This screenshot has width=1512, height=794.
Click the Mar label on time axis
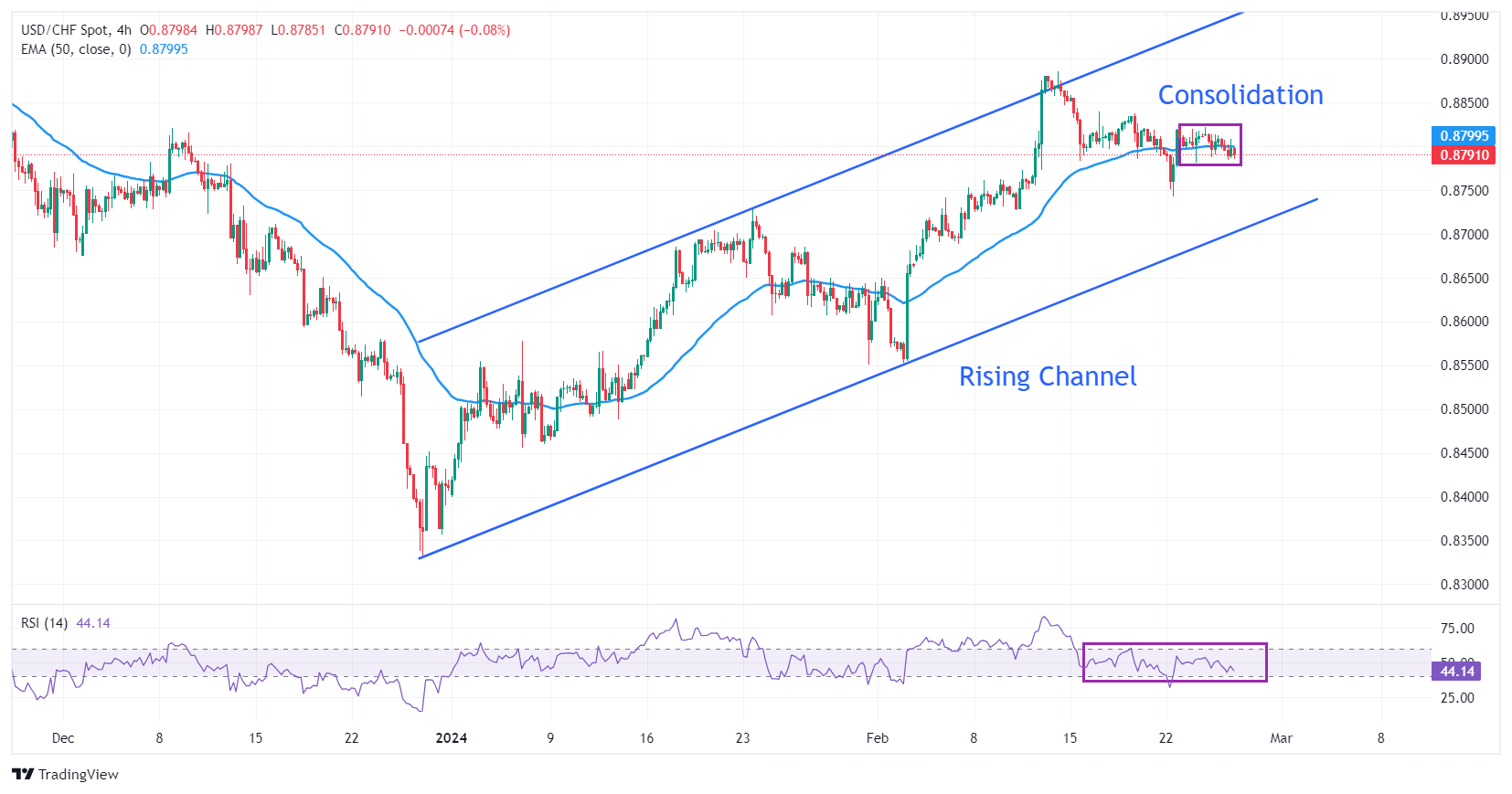1281,738
